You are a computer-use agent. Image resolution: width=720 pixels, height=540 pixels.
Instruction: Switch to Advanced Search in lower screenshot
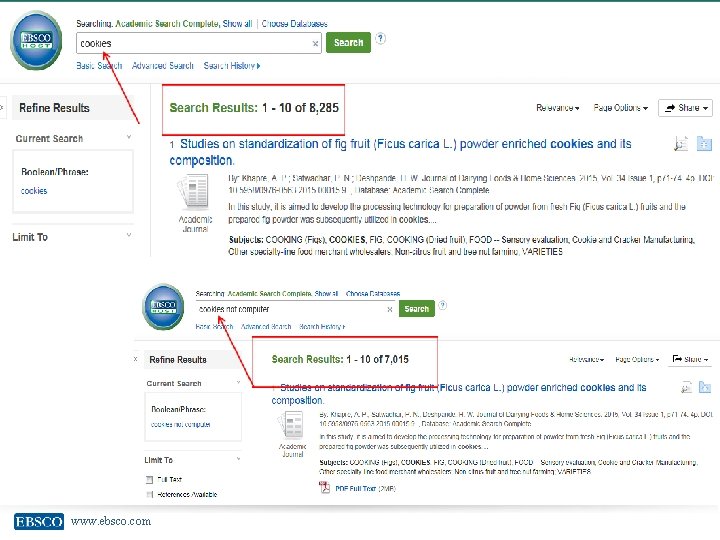click(x=266, y=326)
